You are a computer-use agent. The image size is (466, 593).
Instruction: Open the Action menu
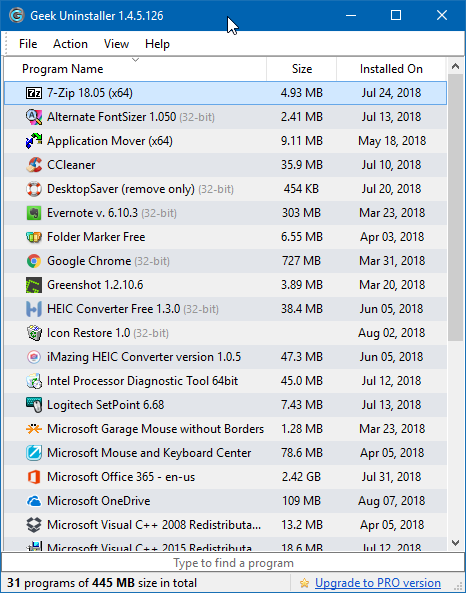(70, 44)
